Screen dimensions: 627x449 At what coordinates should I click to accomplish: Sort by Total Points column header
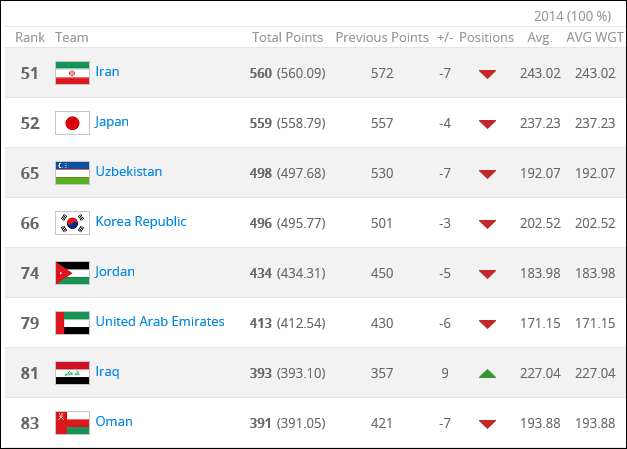287,37
